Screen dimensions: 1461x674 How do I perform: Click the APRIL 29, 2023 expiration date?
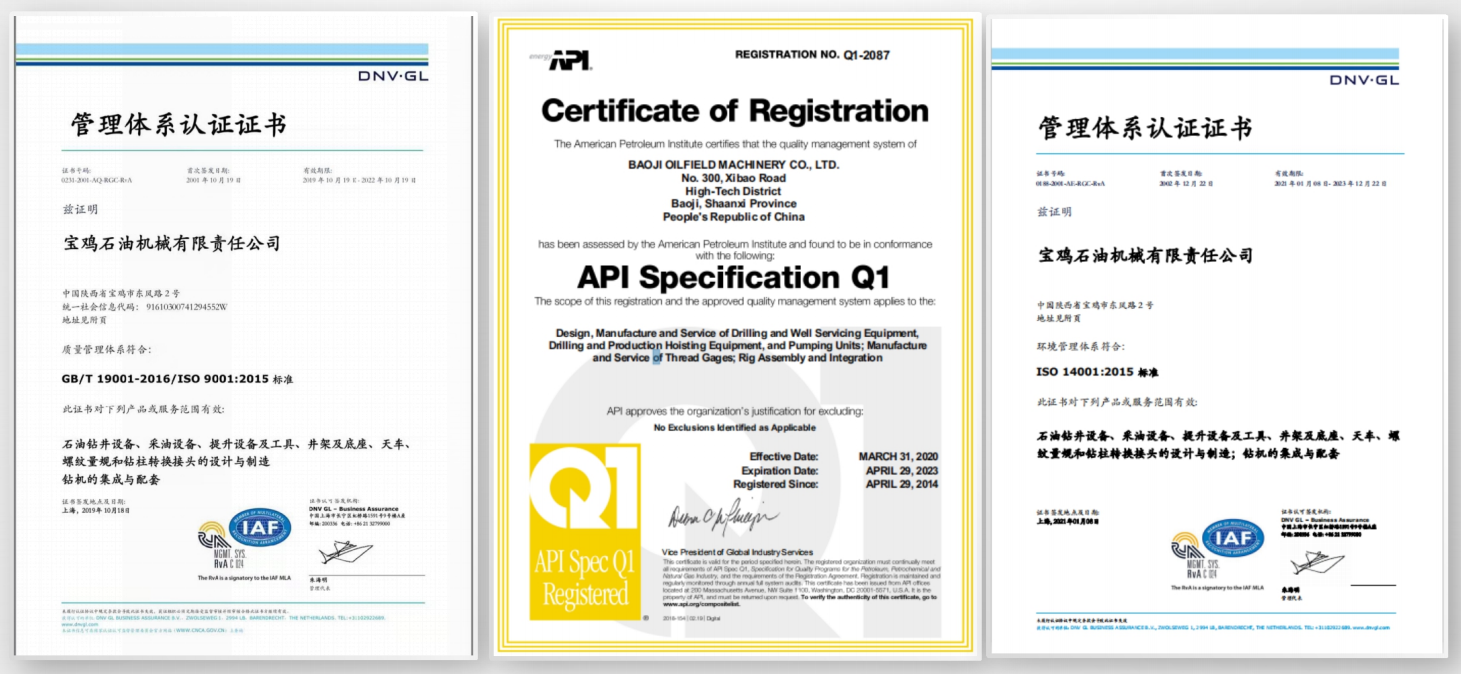[901, 470]
